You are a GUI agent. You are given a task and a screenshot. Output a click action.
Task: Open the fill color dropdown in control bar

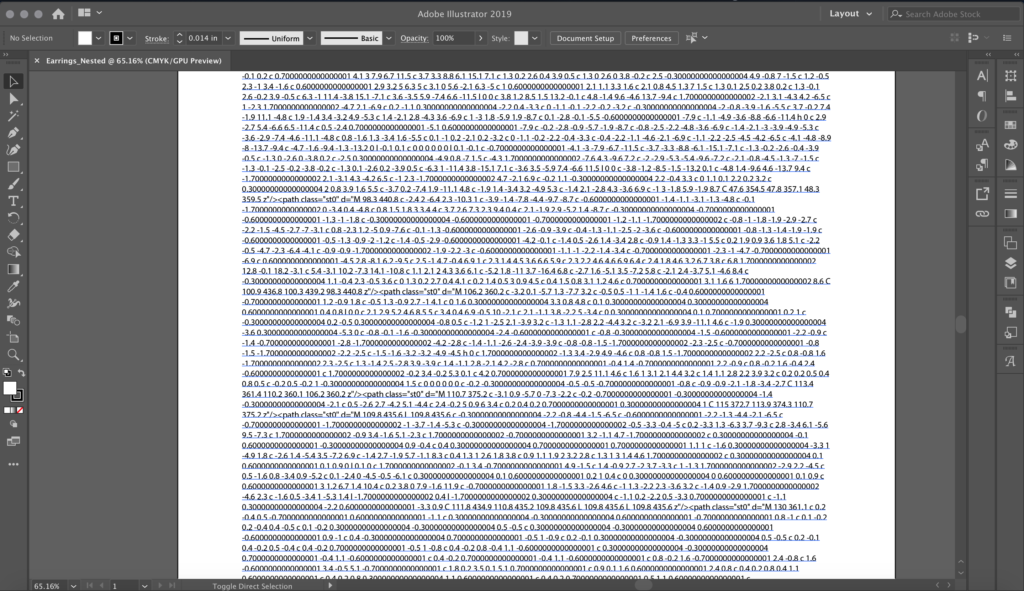(x=99, y=39)
